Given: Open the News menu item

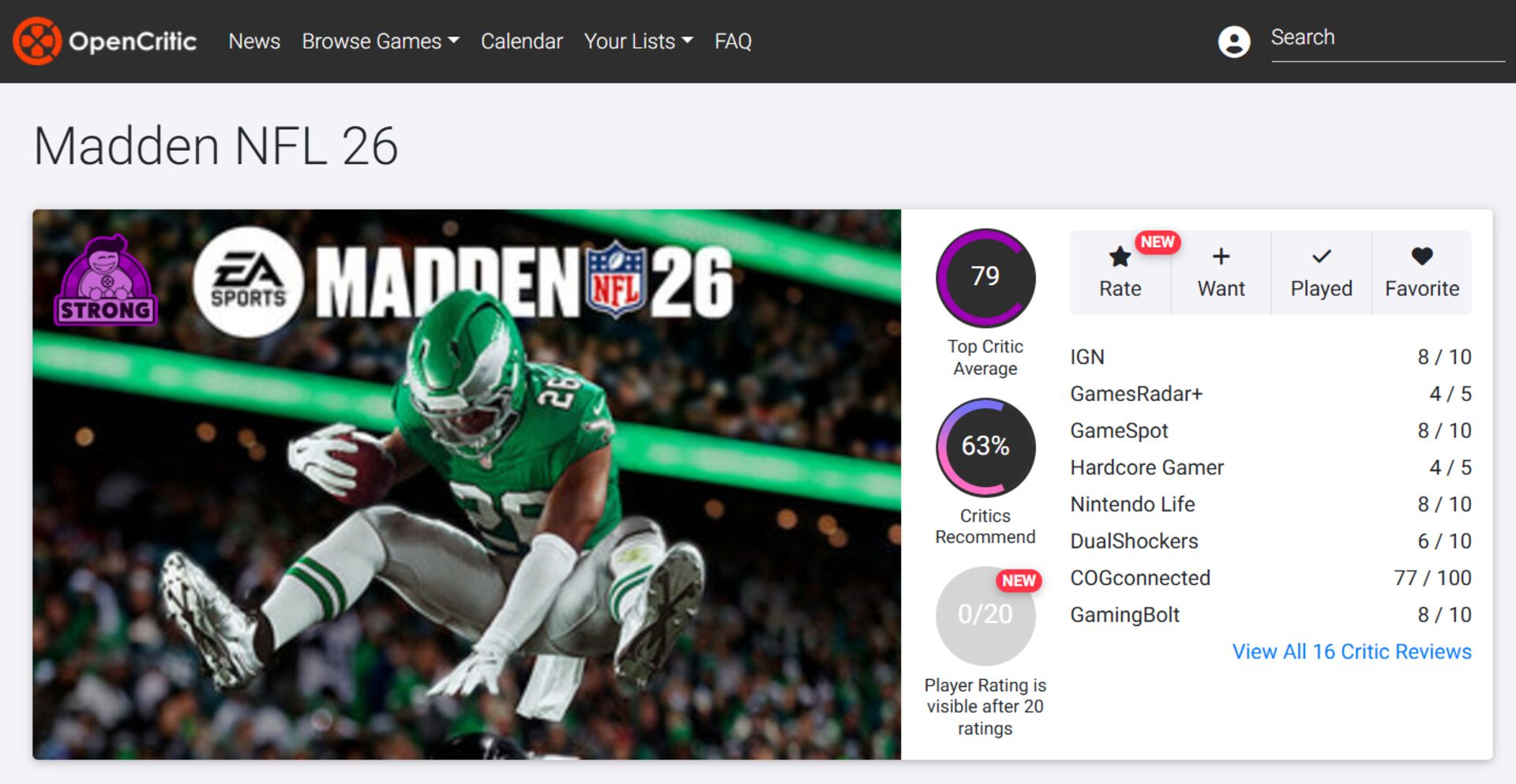Looking at the screenshot, I should click(254, 41).
